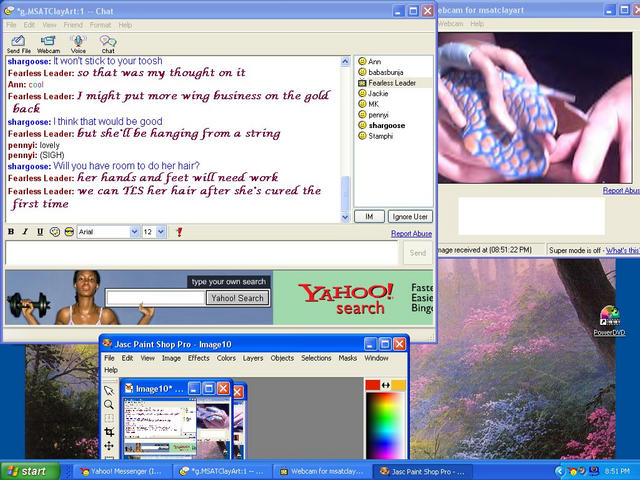This screenshot has height=480, width=640.
Task: Select the Mover tool in Paint Shop Pro
Action: pos(109,446)
